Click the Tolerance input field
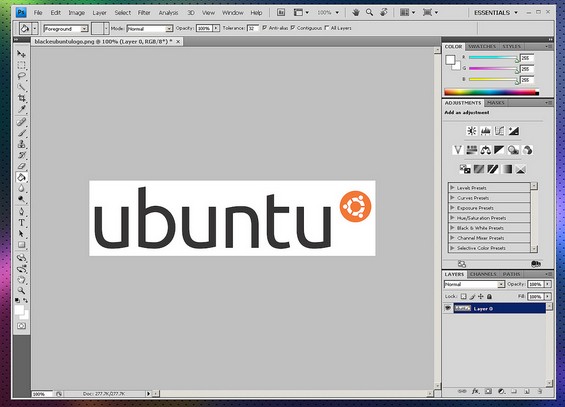565x407 pixels. [253, 28]
